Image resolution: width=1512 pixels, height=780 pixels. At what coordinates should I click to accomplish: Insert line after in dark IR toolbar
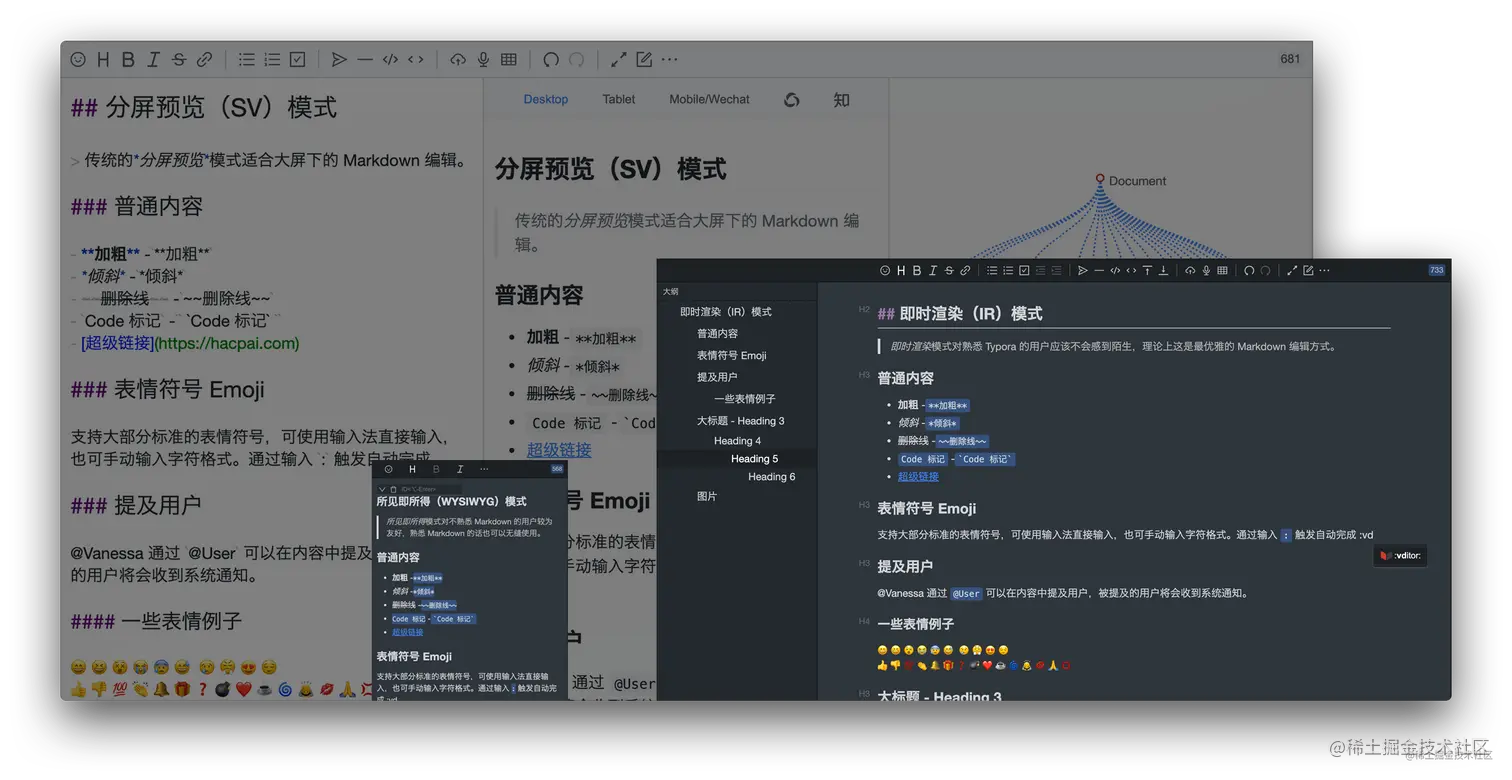pyautogui.click(x=1164, y=270)
